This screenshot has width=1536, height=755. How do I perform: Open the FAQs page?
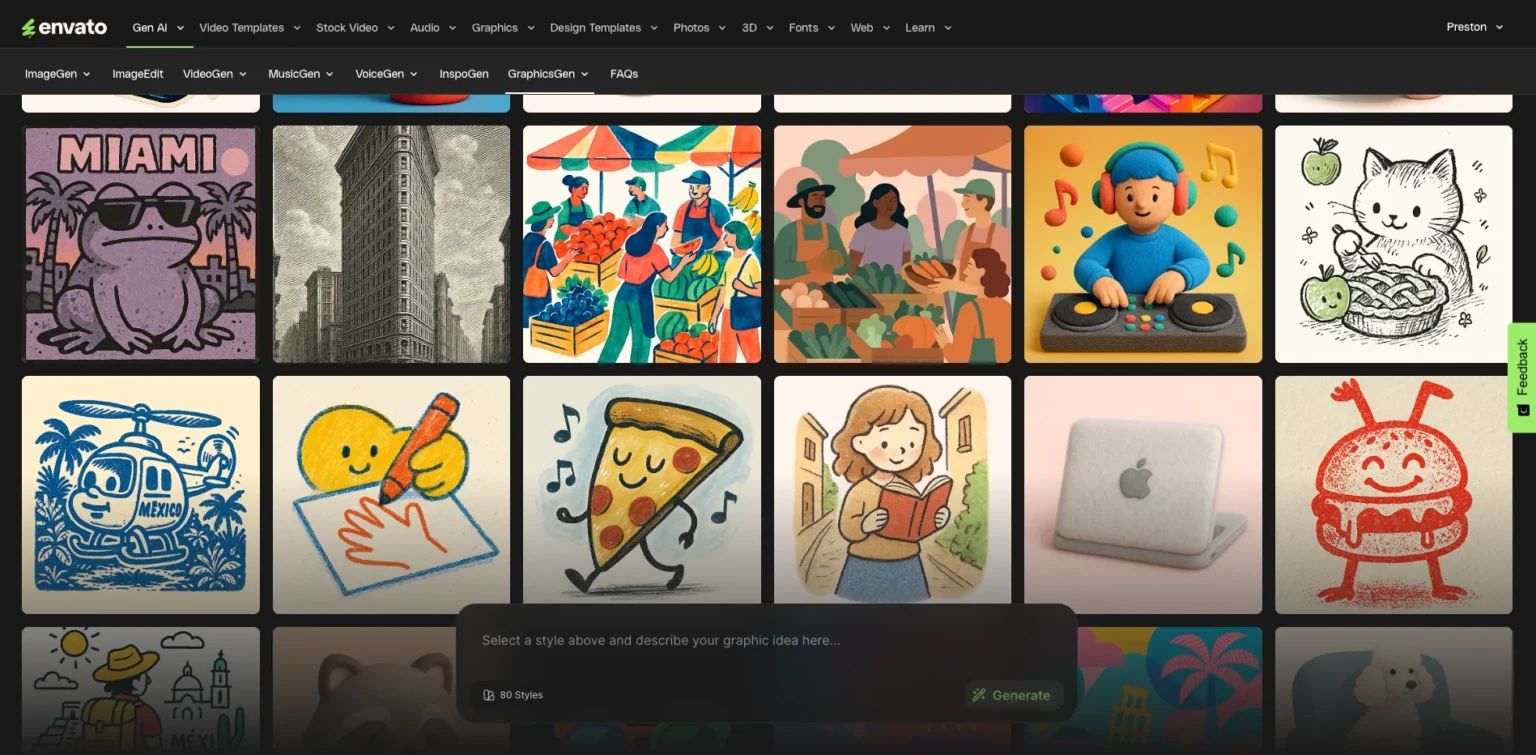click(x=624, y=74)
